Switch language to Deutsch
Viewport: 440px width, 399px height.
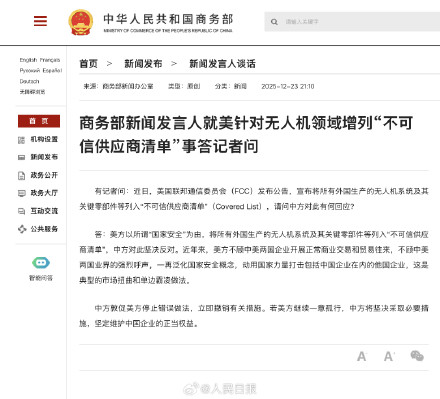click(29, 81)
